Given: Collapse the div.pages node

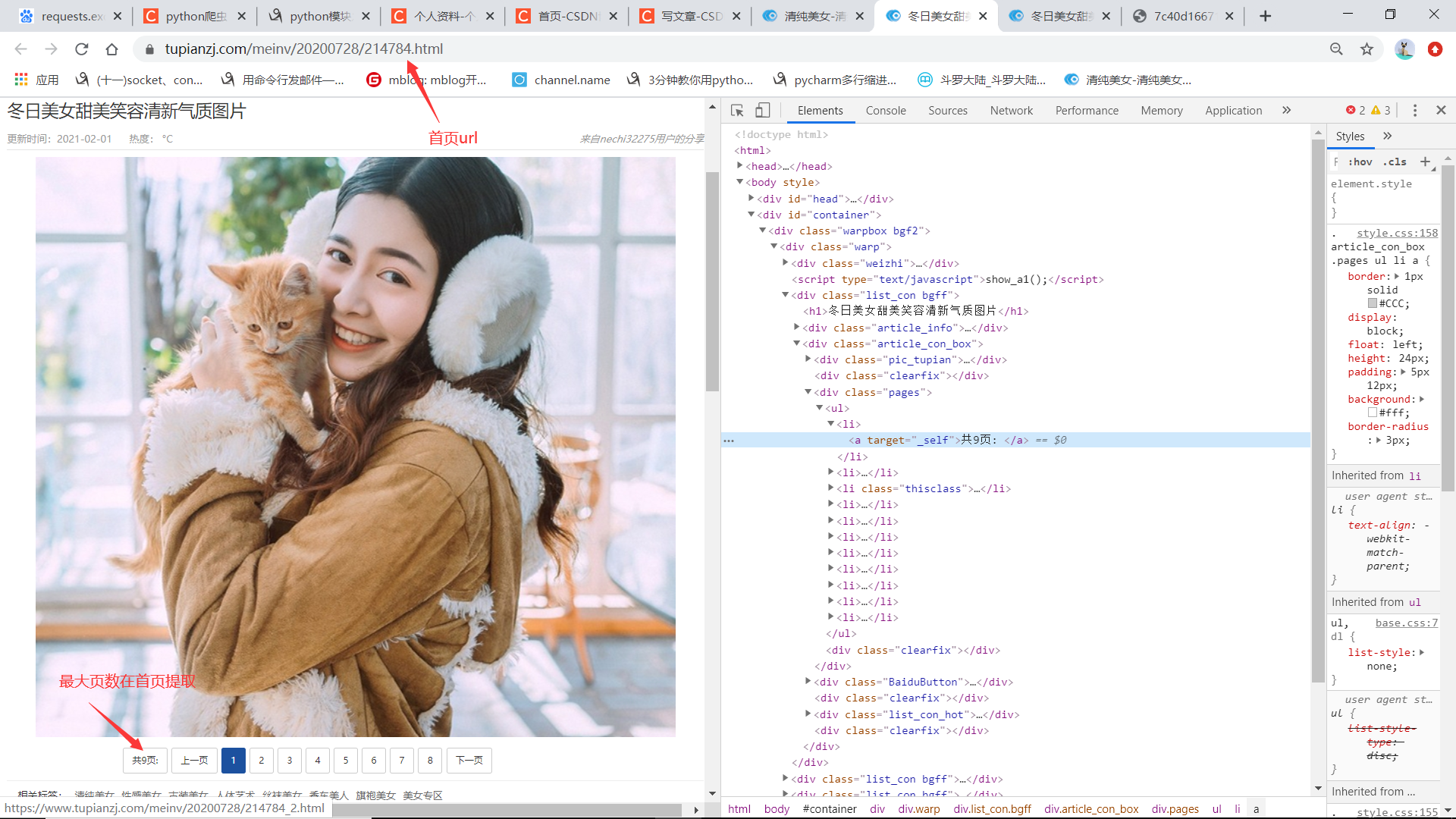Looking at the screenshot, I should tap(808, 392).
